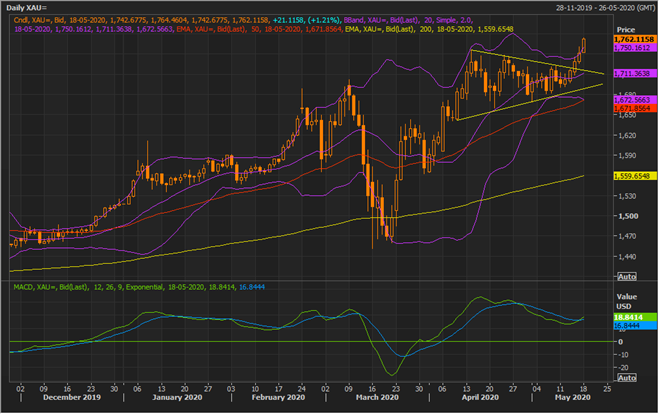Click date tick 17 in February 2020

278,389
